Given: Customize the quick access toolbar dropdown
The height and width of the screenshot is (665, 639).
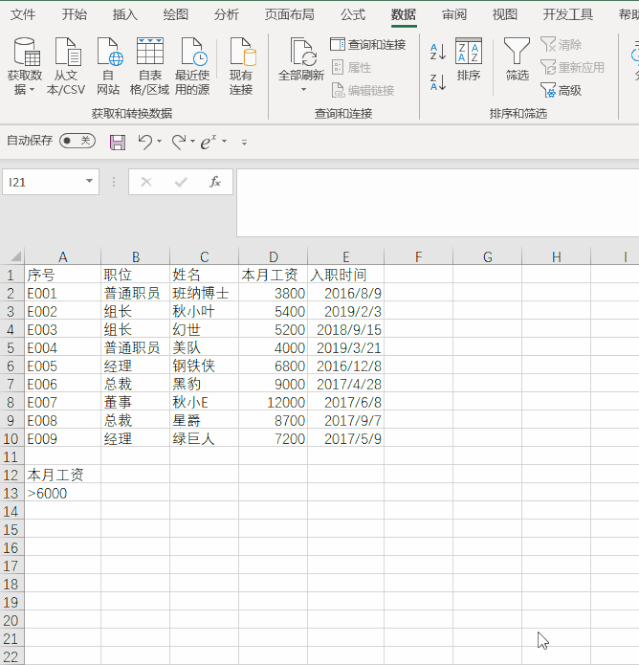Looking at the screenshot, I should [x=244, y=142].
